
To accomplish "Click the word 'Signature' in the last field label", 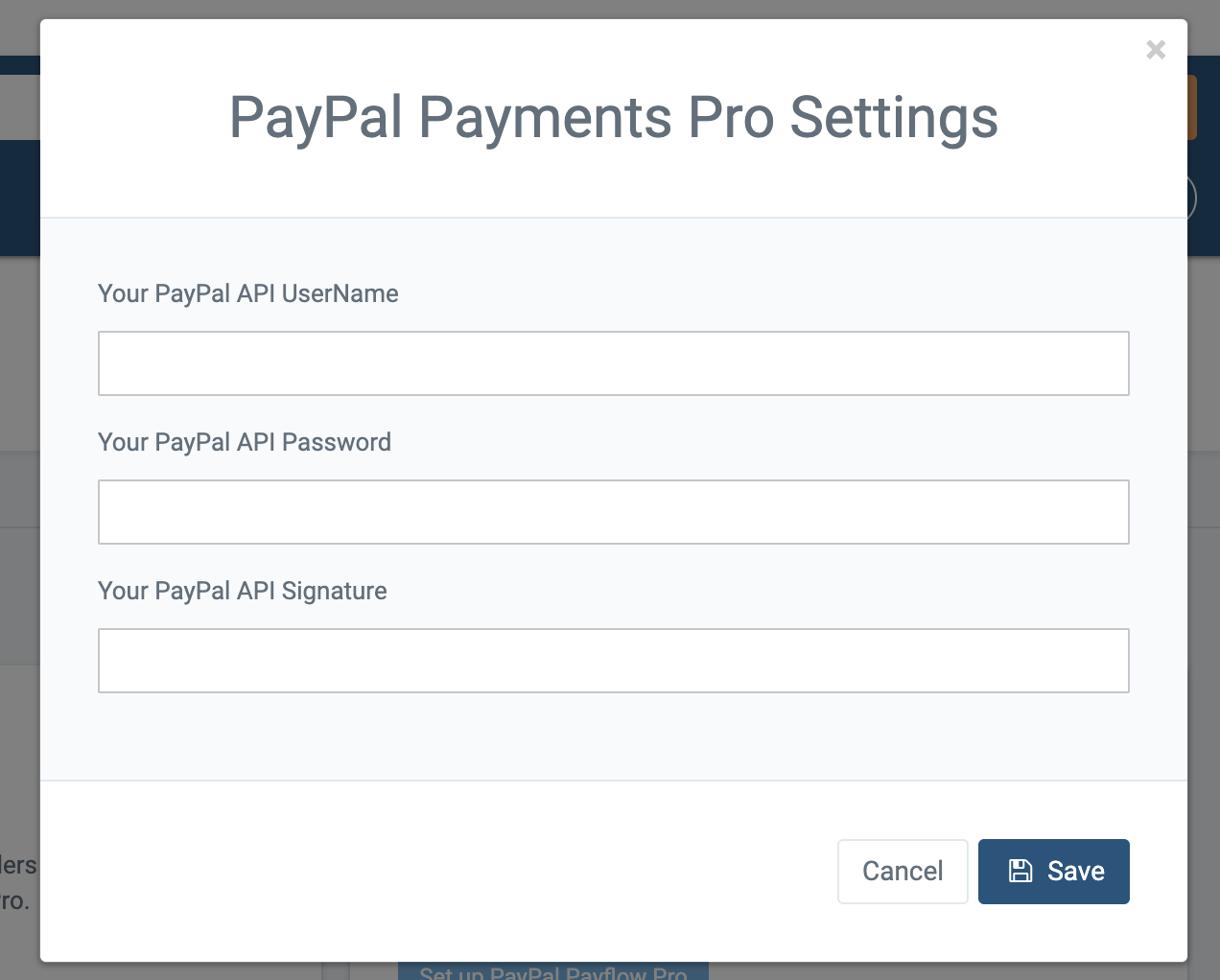I will coord(335,591).
